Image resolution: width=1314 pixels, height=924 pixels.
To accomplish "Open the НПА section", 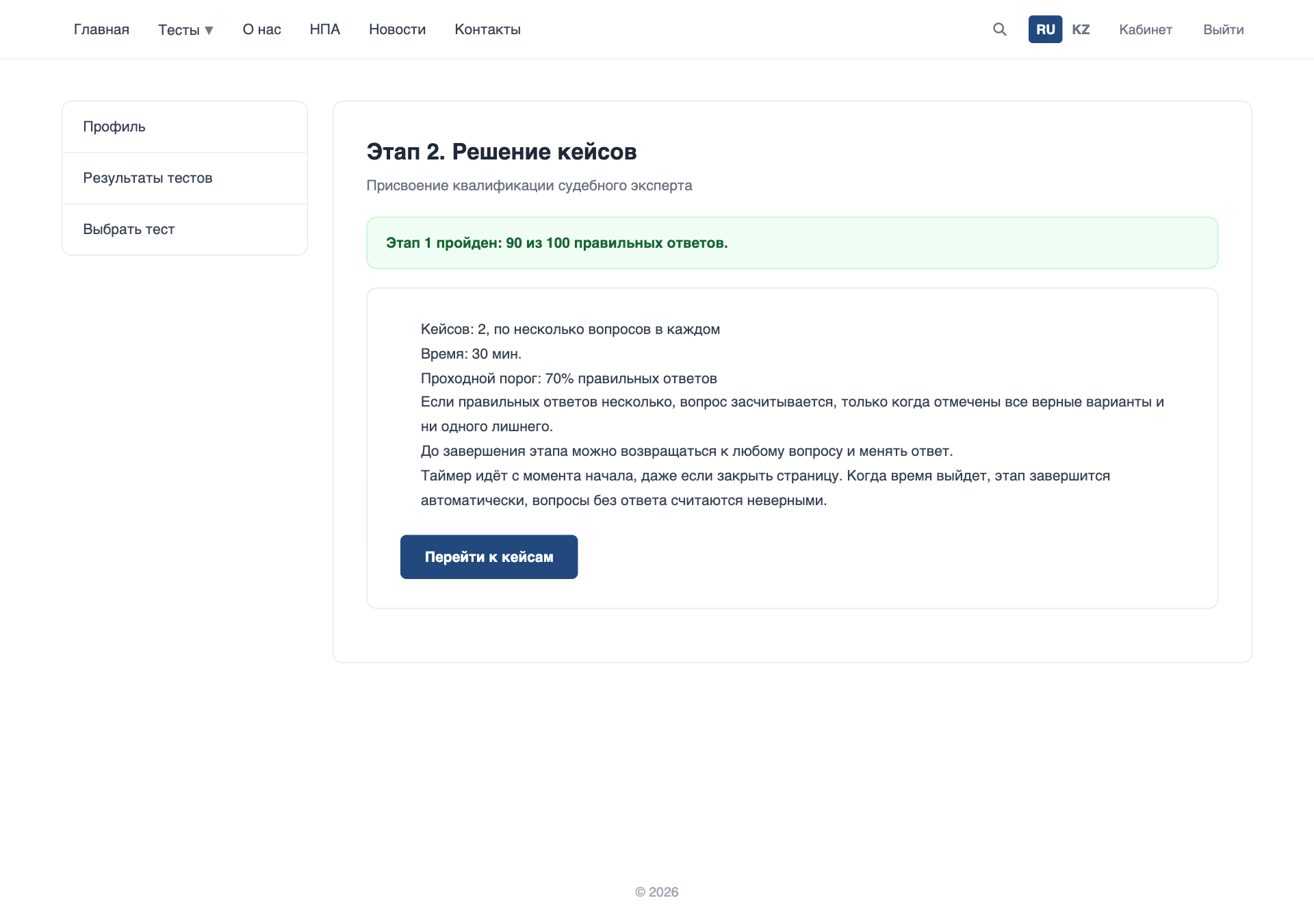I will pos(324,29).
